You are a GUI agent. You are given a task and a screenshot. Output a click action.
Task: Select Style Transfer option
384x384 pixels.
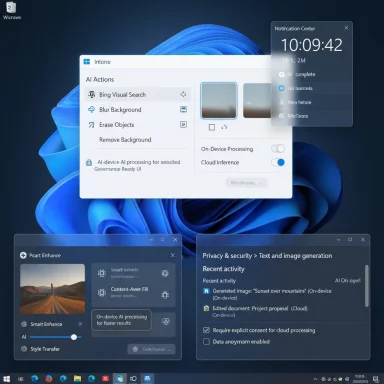tap(45, 349)
